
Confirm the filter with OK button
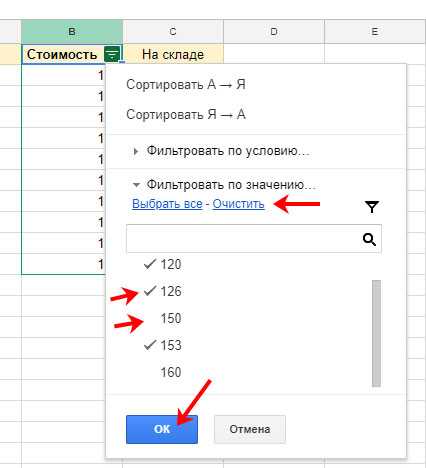coord(162,429)
